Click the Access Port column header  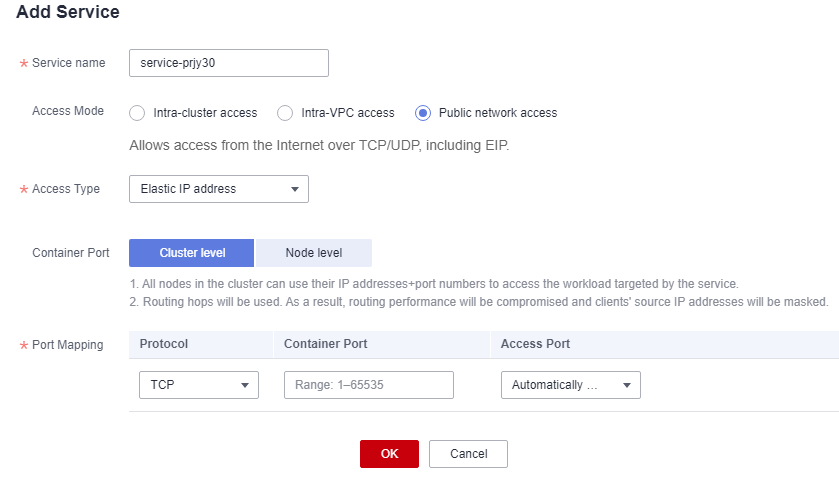(x=535, y=344)
